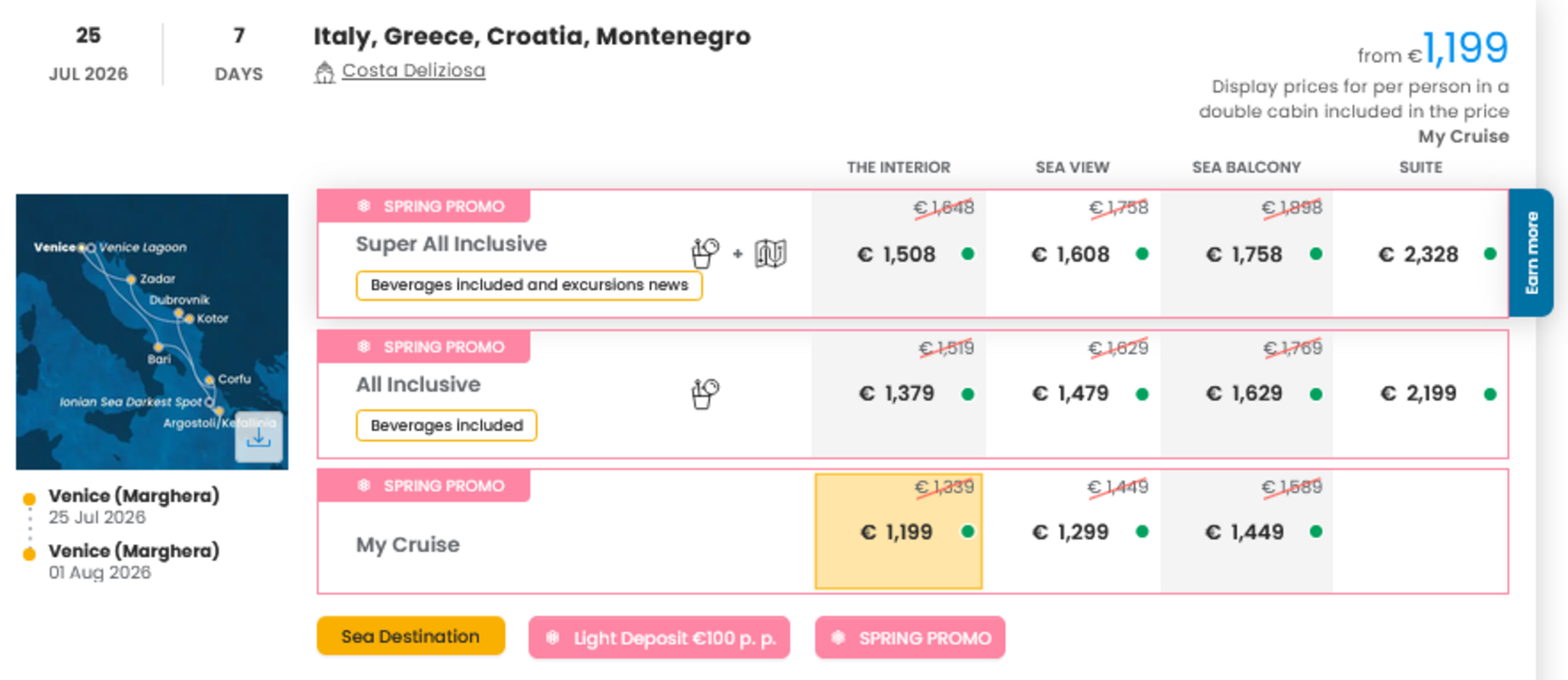Expand the Earn more side panel
Viewport: 1568px width, 680px height.
1534,255
